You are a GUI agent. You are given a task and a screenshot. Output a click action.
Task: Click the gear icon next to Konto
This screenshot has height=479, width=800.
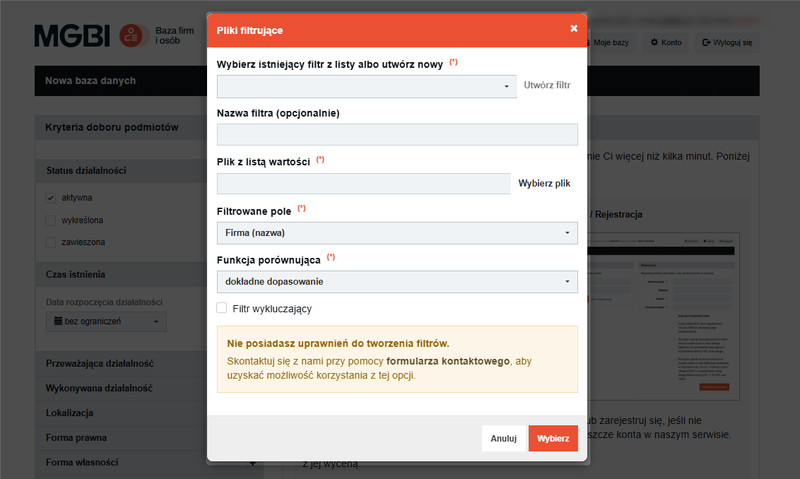(656, 43)
